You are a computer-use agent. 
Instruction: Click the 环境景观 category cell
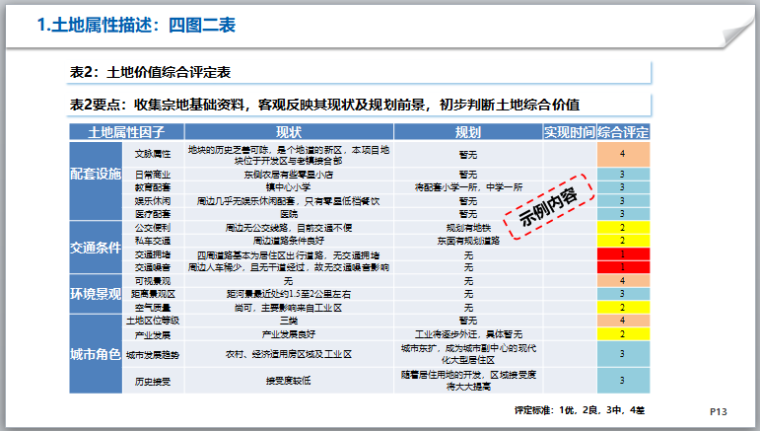click(x=97, y=296)
